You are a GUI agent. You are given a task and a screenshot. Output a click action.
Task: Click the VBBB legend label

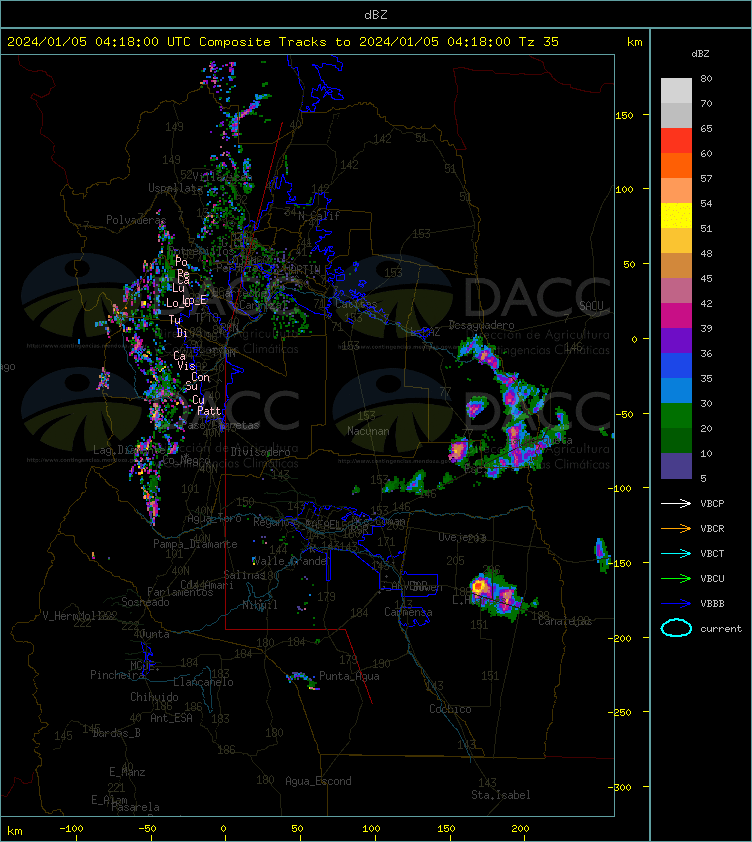[x=712, y=604]
